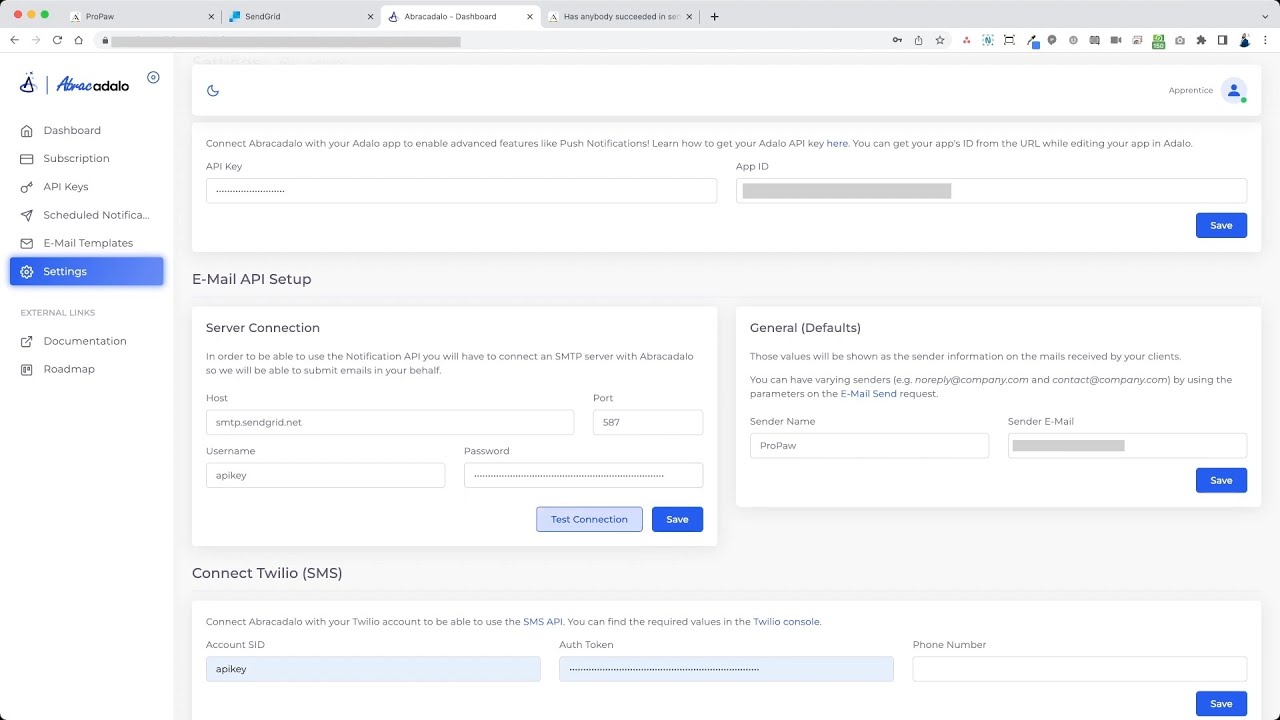Follow the 'here' Adalo API key link
This screenshot has height=720, width=1280.
coord(837,143)
